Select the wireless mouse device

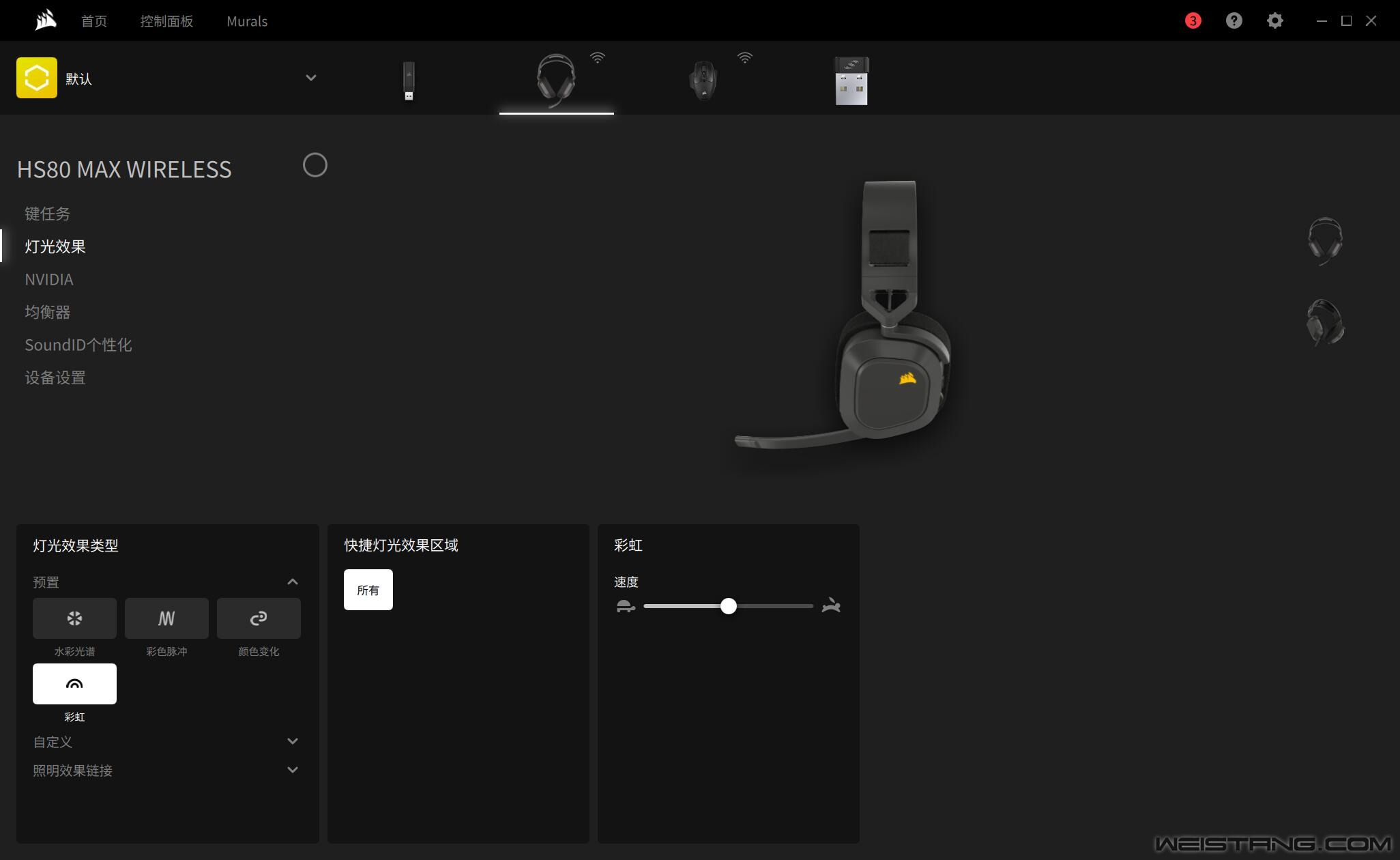(x=703, y=81)
